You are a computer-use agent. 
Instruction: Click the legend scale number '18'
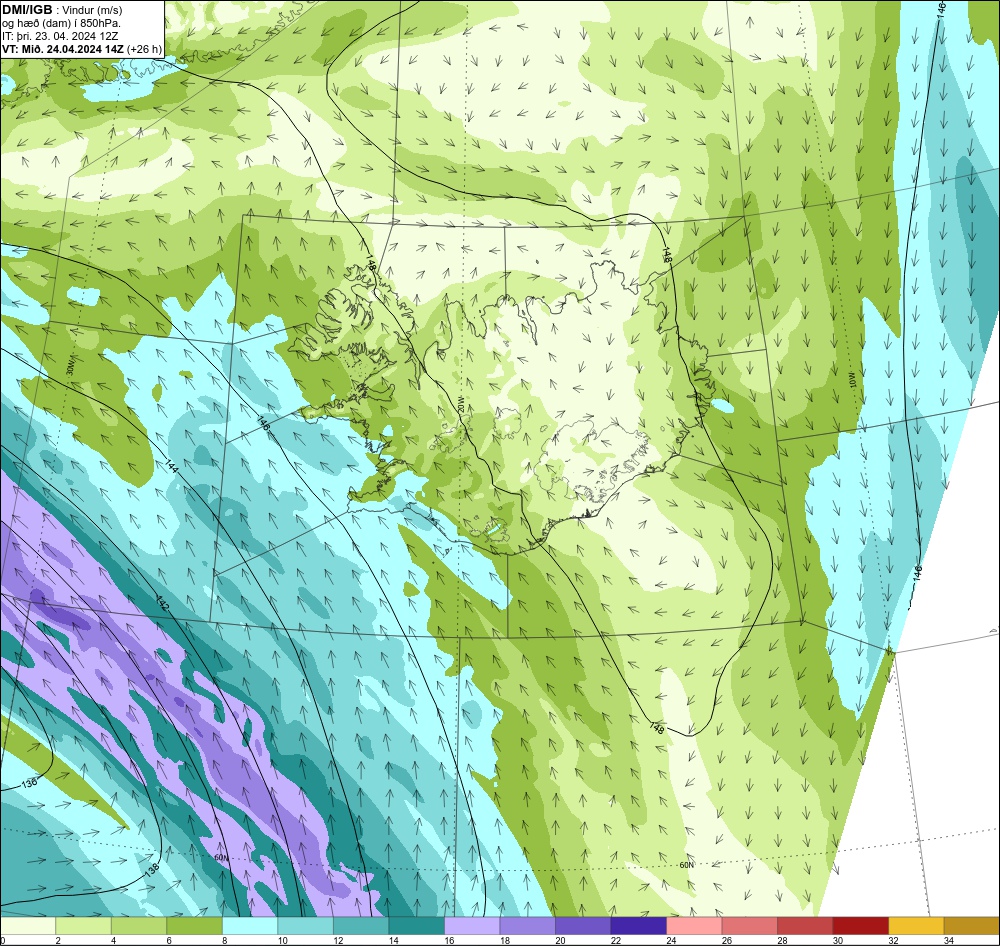coord(504,940)
